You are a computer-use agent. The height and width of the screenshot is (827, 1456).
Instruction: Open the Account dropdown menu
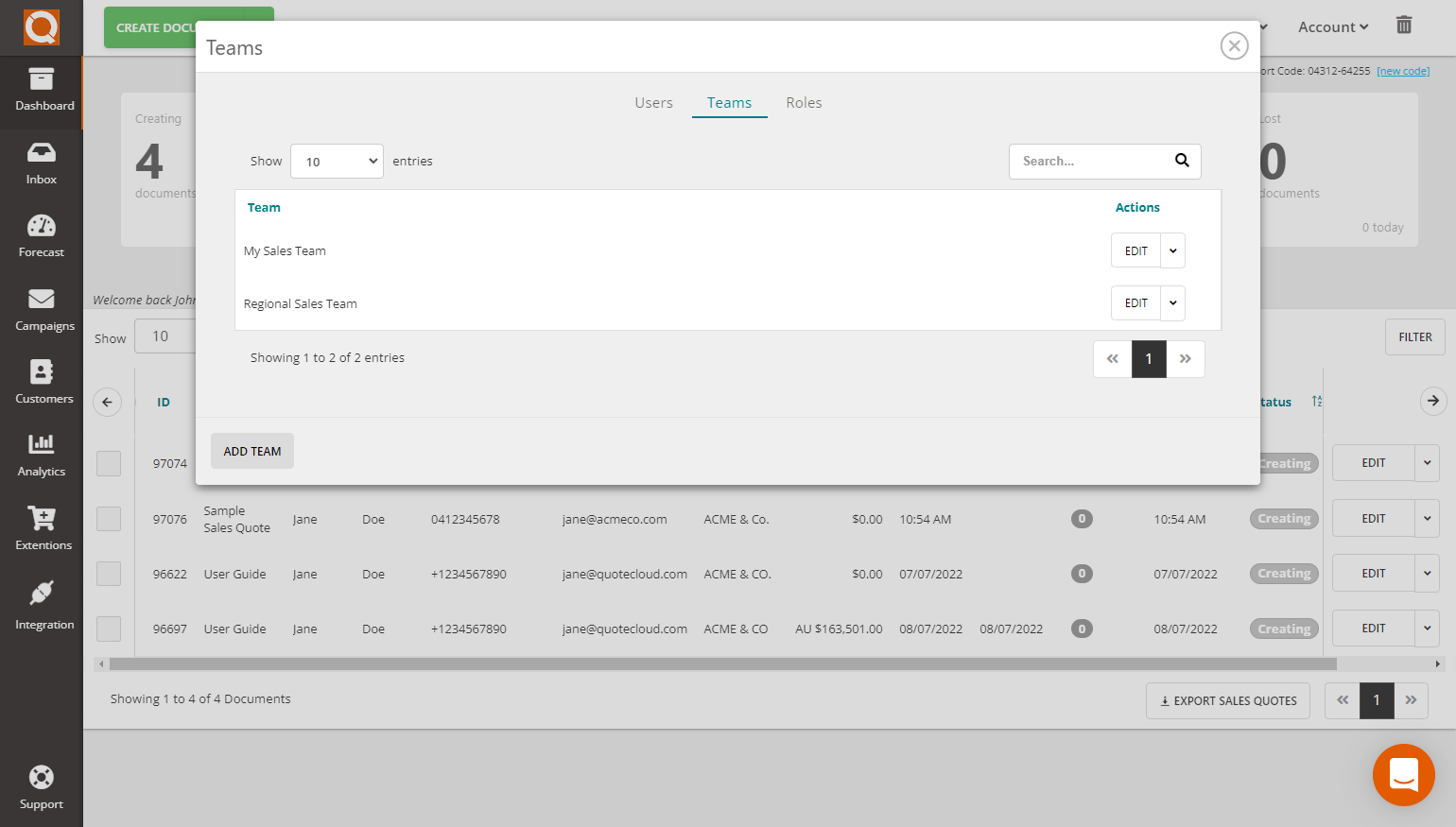point(1332,26)
